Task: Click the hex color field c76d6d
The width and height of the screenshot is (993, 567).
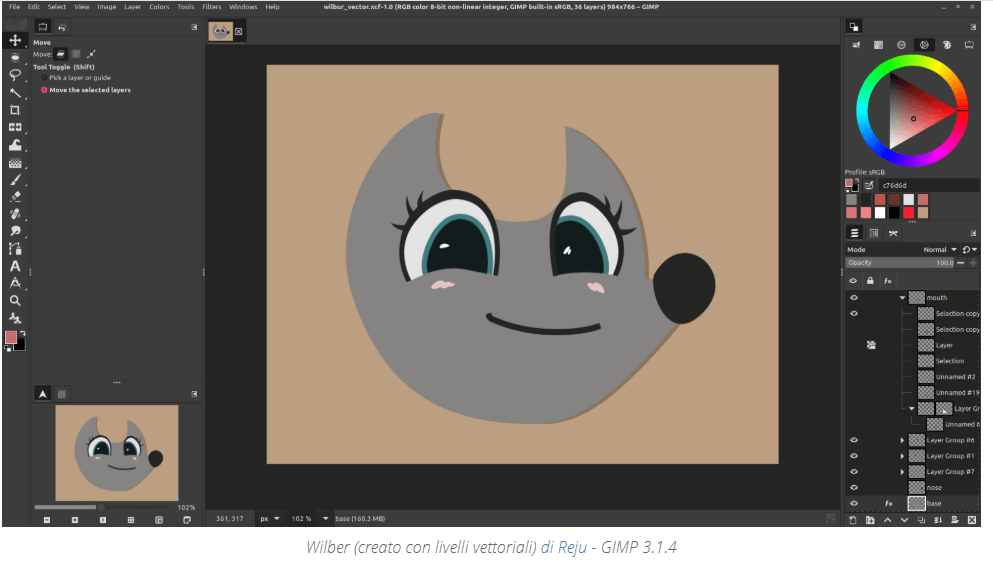Action: pyautogui.click(x=928, y=186)
